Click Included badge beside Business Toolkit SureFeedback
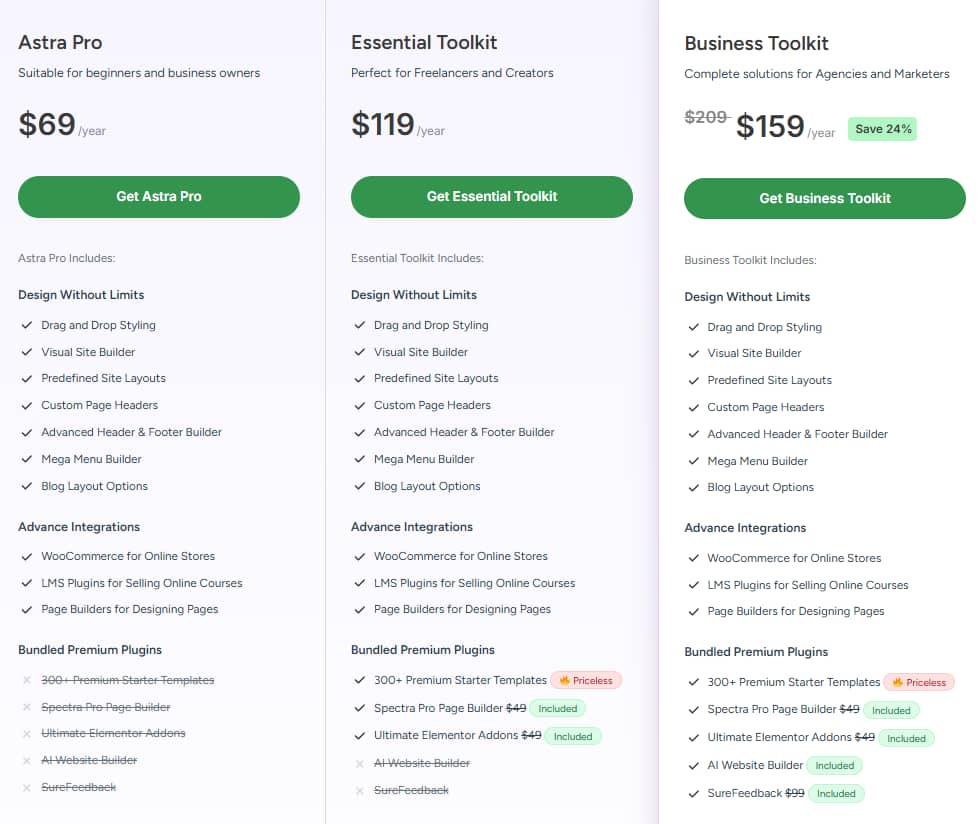 point(836,793)
